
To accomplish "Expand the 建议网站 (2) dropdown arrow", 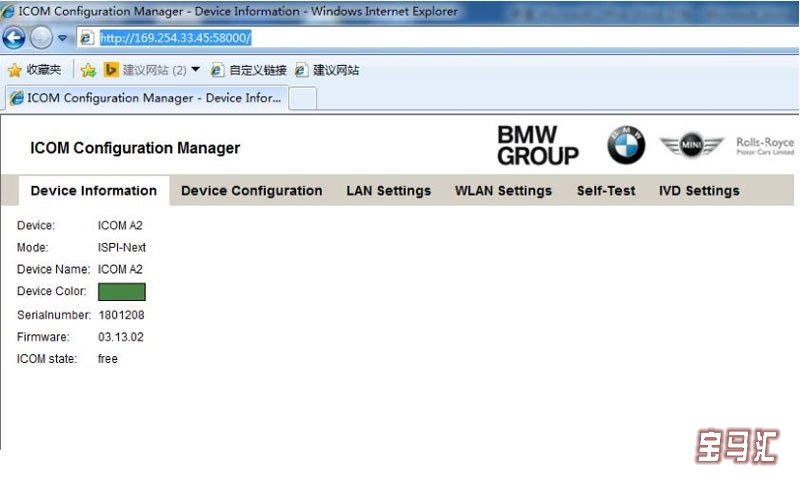I will (195, 69).
